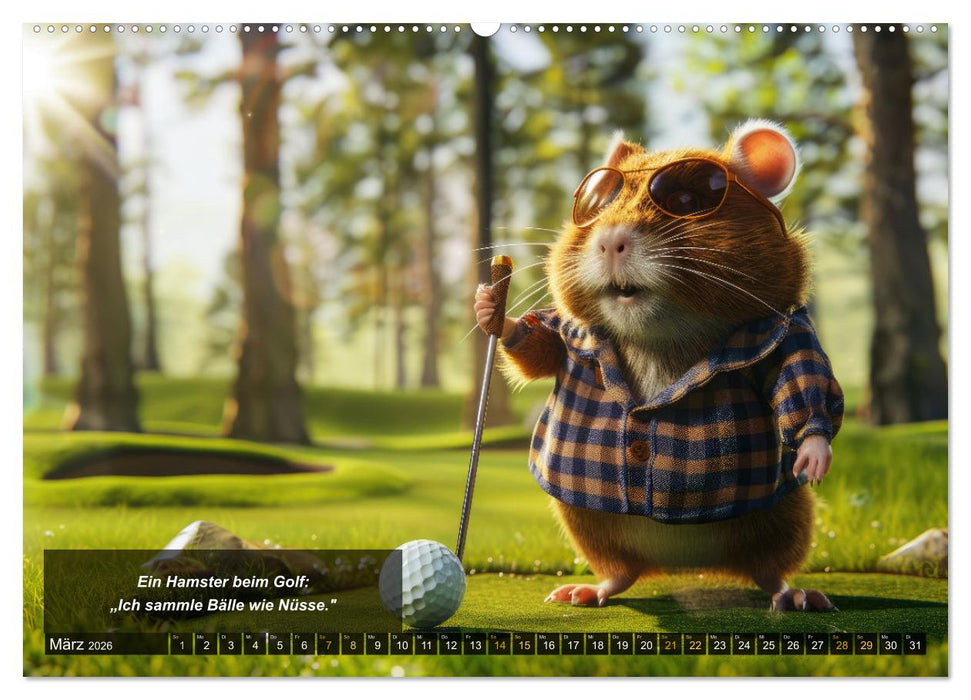Click date 17 in the middle of the strip
The image size is (971, 700).
click(571, 645)
